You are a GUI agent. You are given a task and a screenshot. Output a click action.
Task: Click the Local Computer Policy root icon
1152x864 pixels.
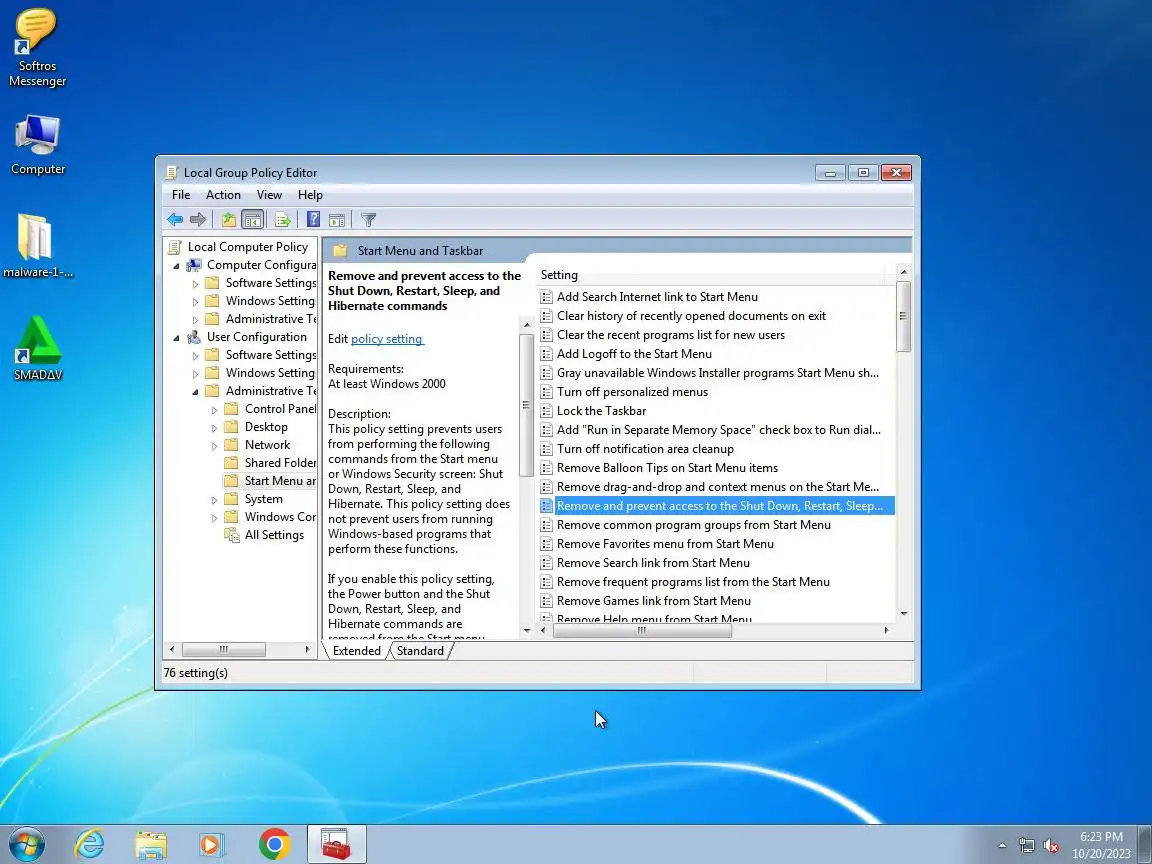[175, 247]
